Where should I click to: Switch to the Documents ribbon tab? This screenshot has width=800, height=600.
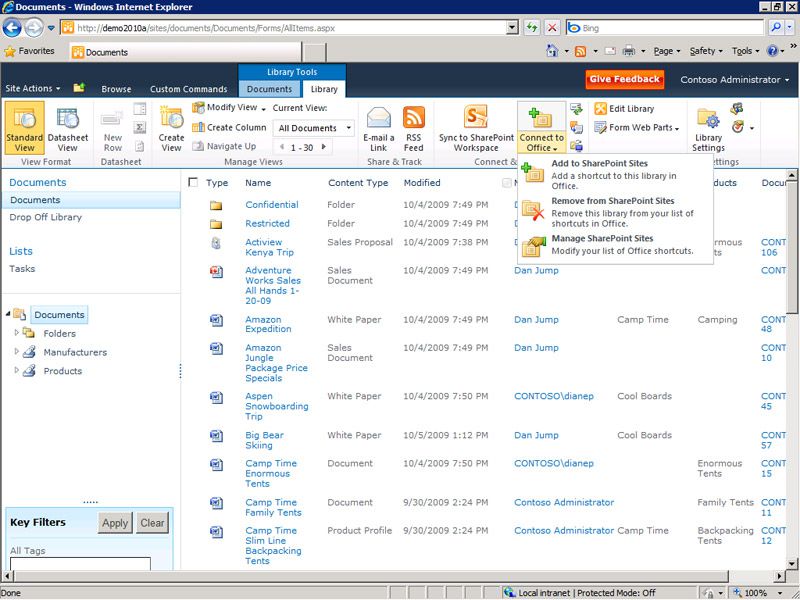coord(269,89)
